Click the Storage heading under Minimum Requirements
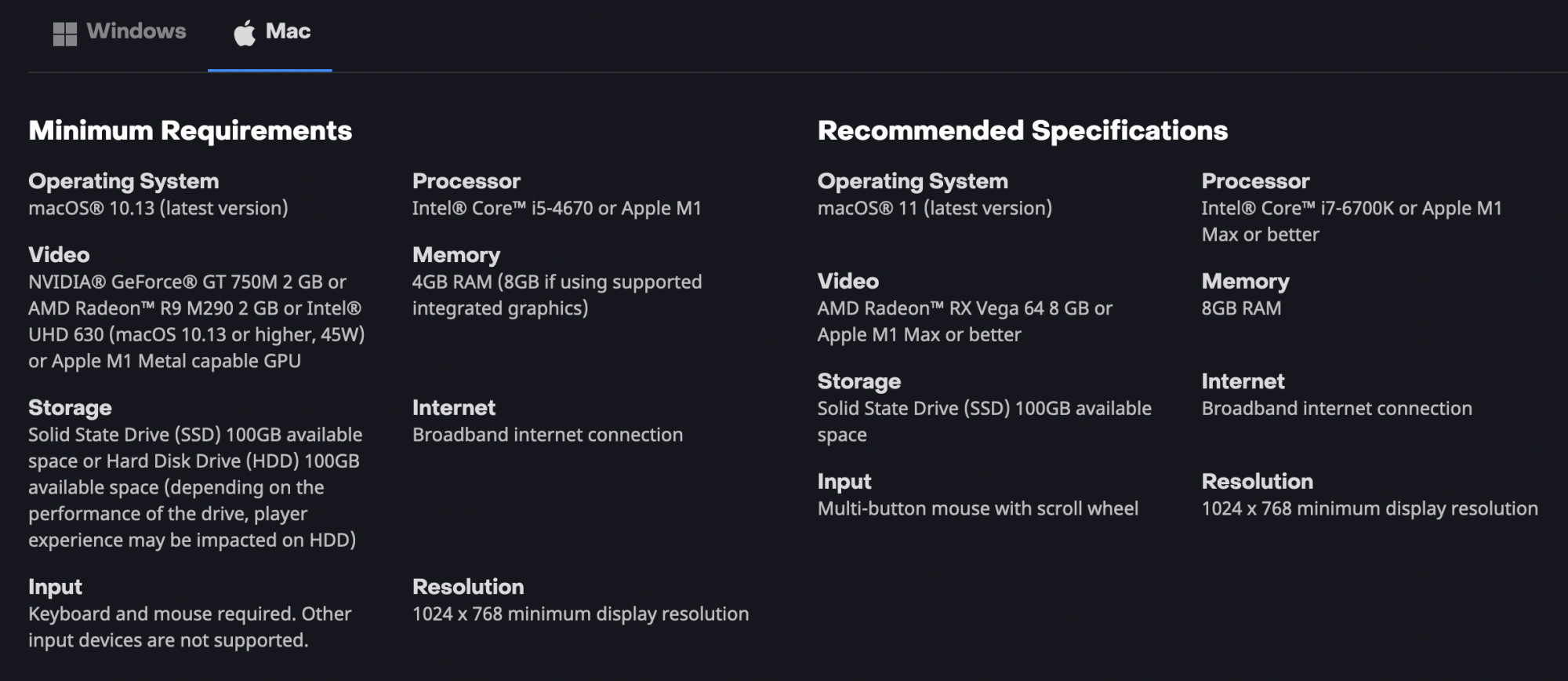The width and height of the screenshot is (1568, 681). [70, 408]
